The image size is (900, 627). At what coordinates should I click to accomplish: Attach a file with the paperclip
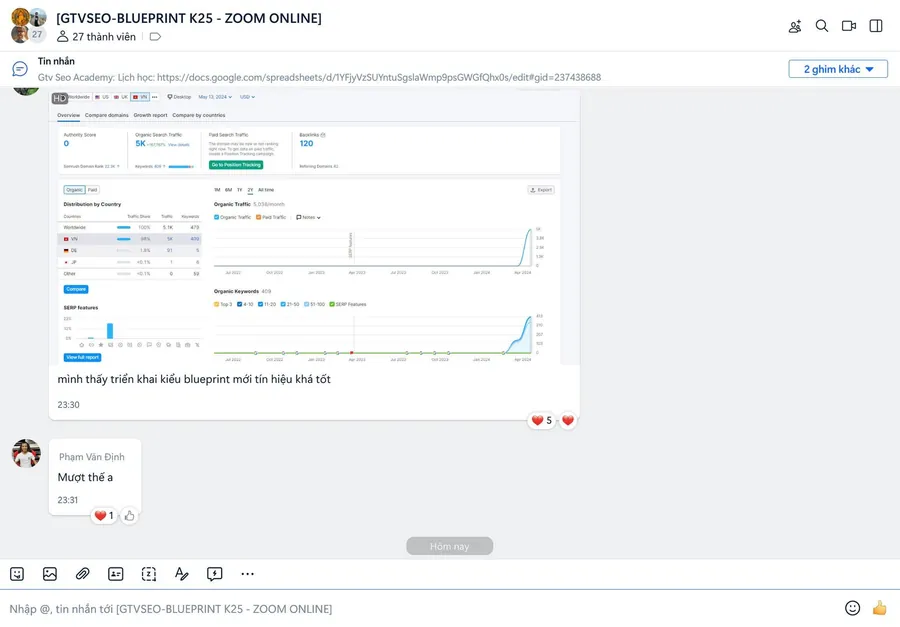click(x=83, y=574)
